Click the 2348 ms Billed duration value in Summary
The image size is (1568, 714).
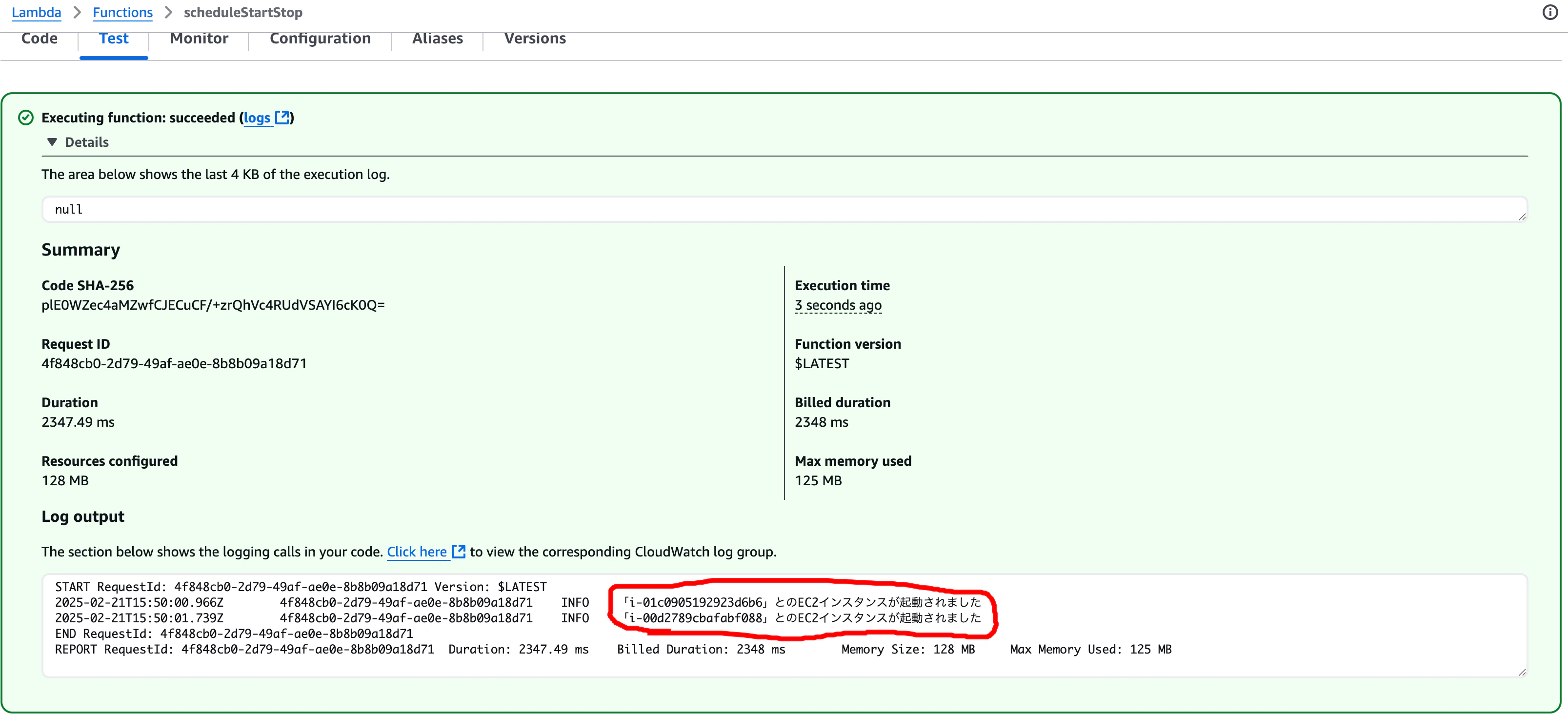coord(821,422)
